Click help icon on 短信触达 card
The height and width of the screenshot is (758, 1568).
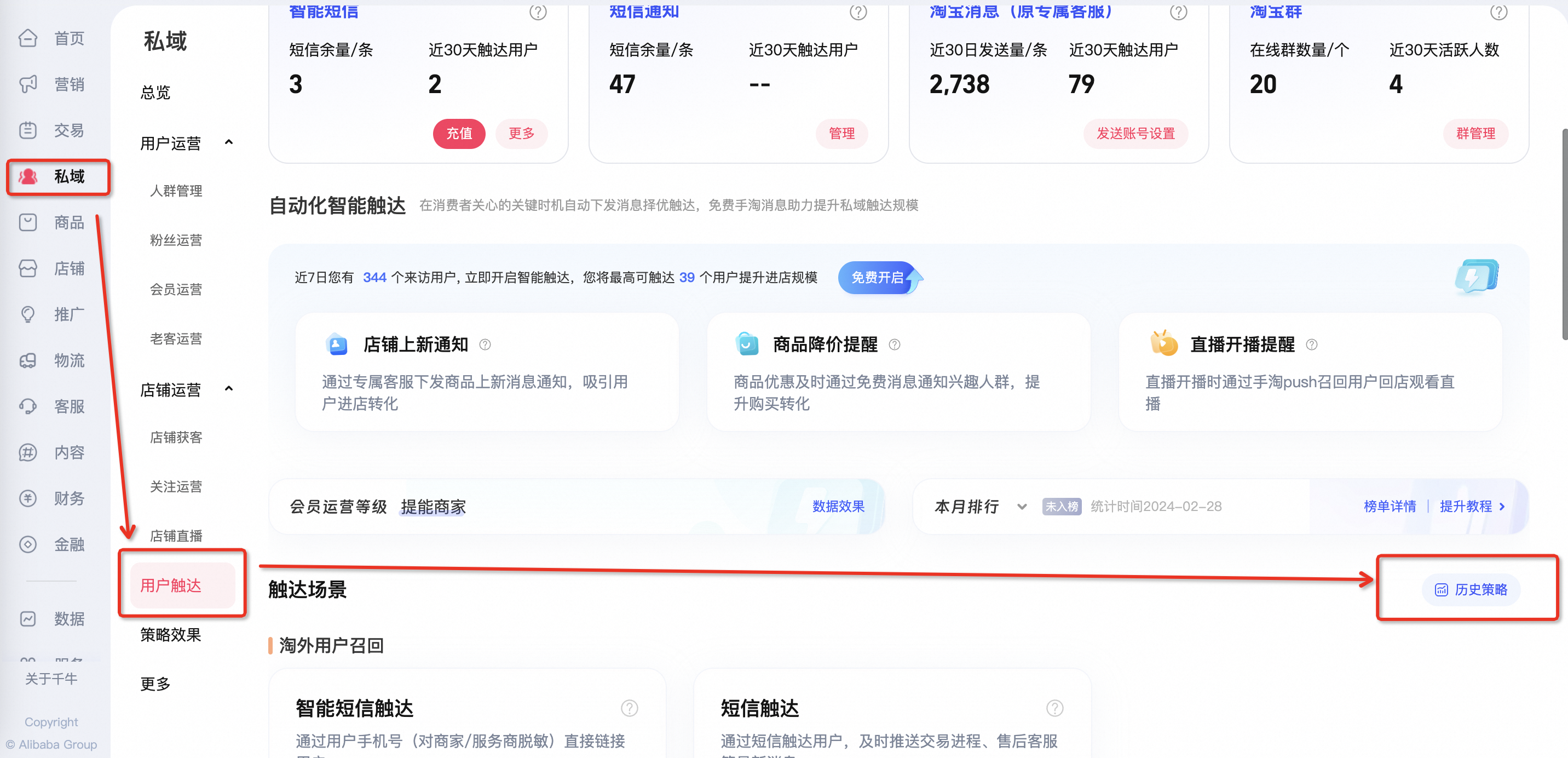(1054, 708)
